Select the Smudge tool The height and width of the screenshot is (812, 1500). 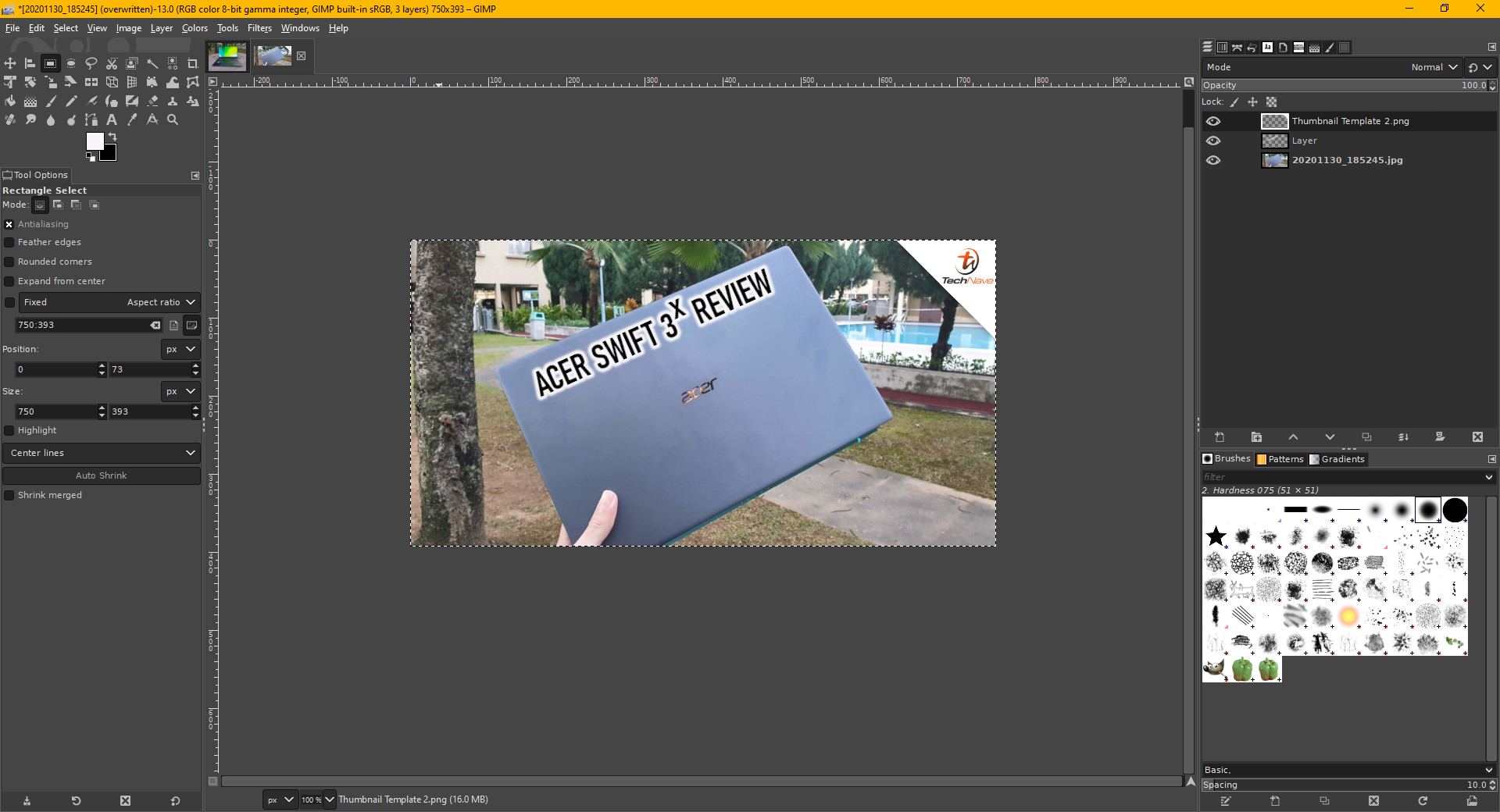(30, 119)
